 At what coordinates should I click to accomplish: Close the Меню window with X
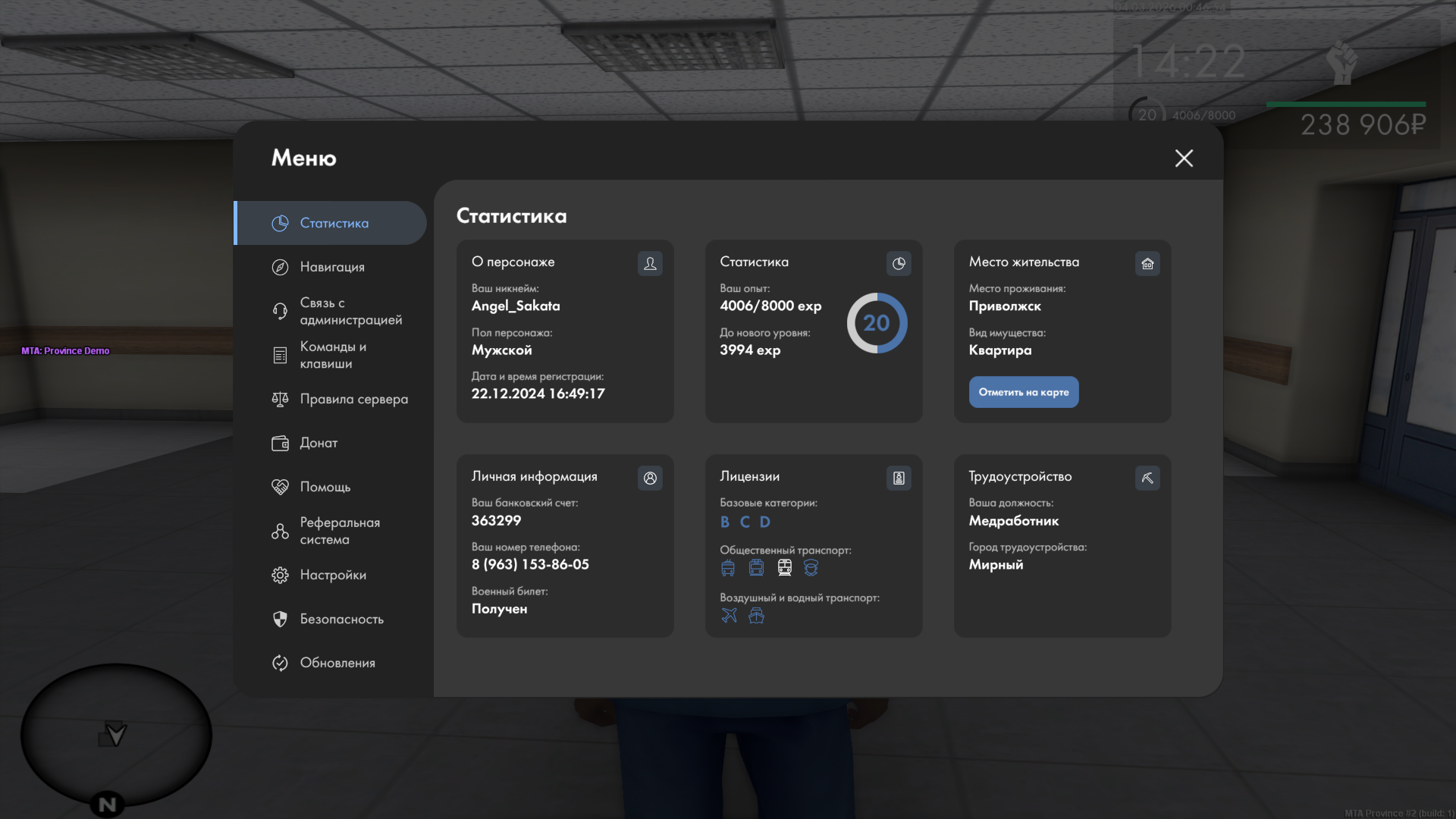tap(1184, 158)
